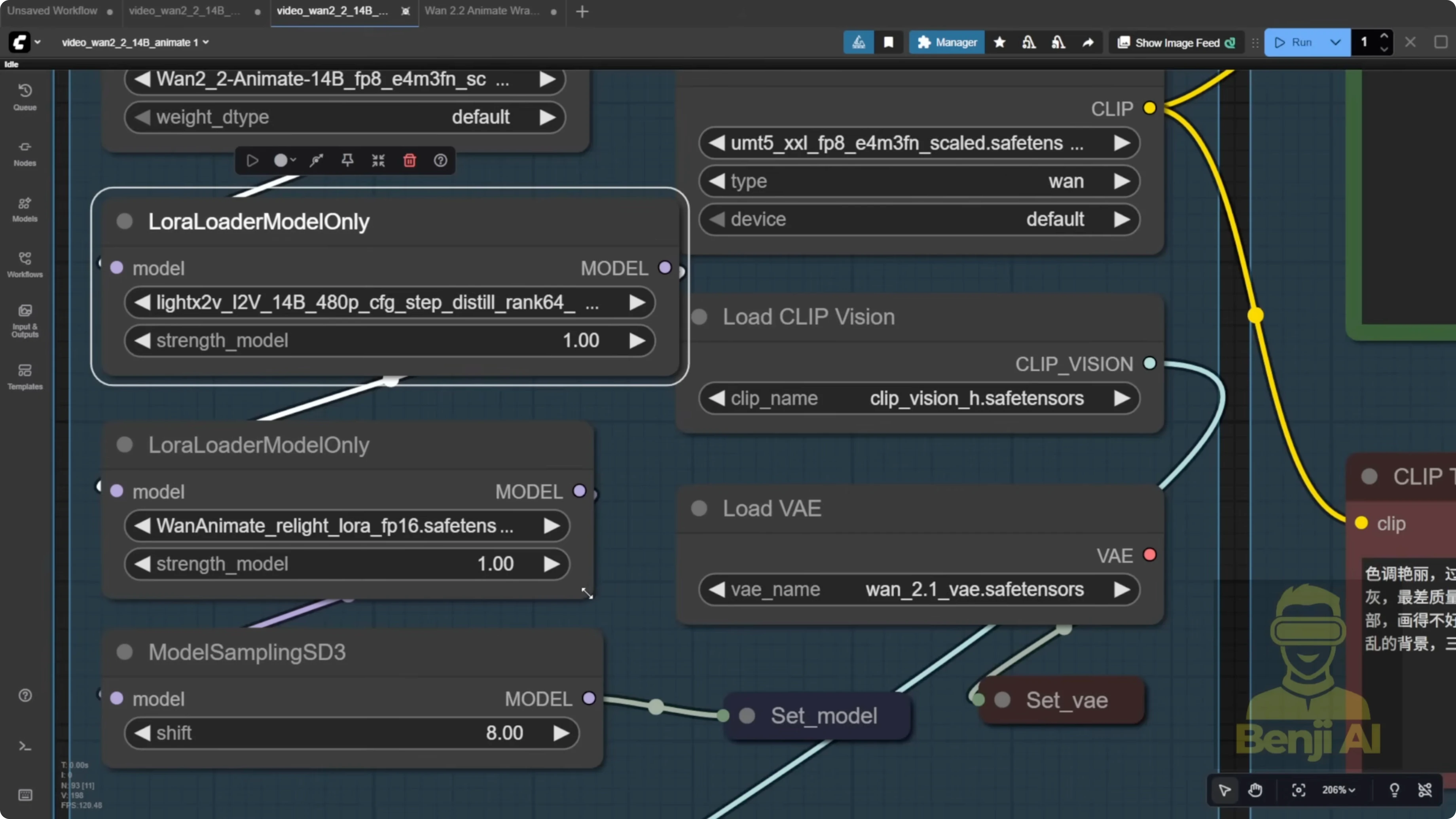
Task: Collapse the node using the minimize arrows icon
Action: [377, 161]
